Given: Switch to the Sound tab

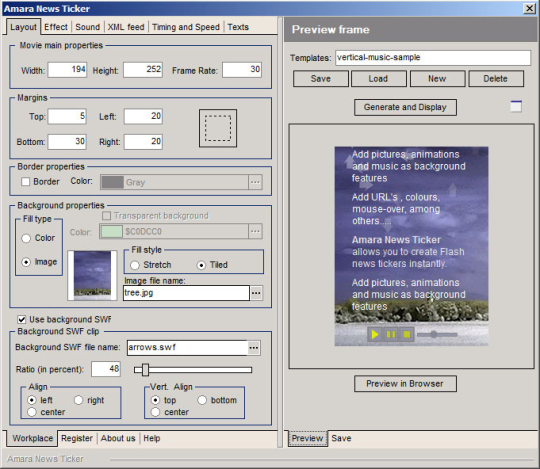Looking at the screenshot, I should [x=87, y=27].
